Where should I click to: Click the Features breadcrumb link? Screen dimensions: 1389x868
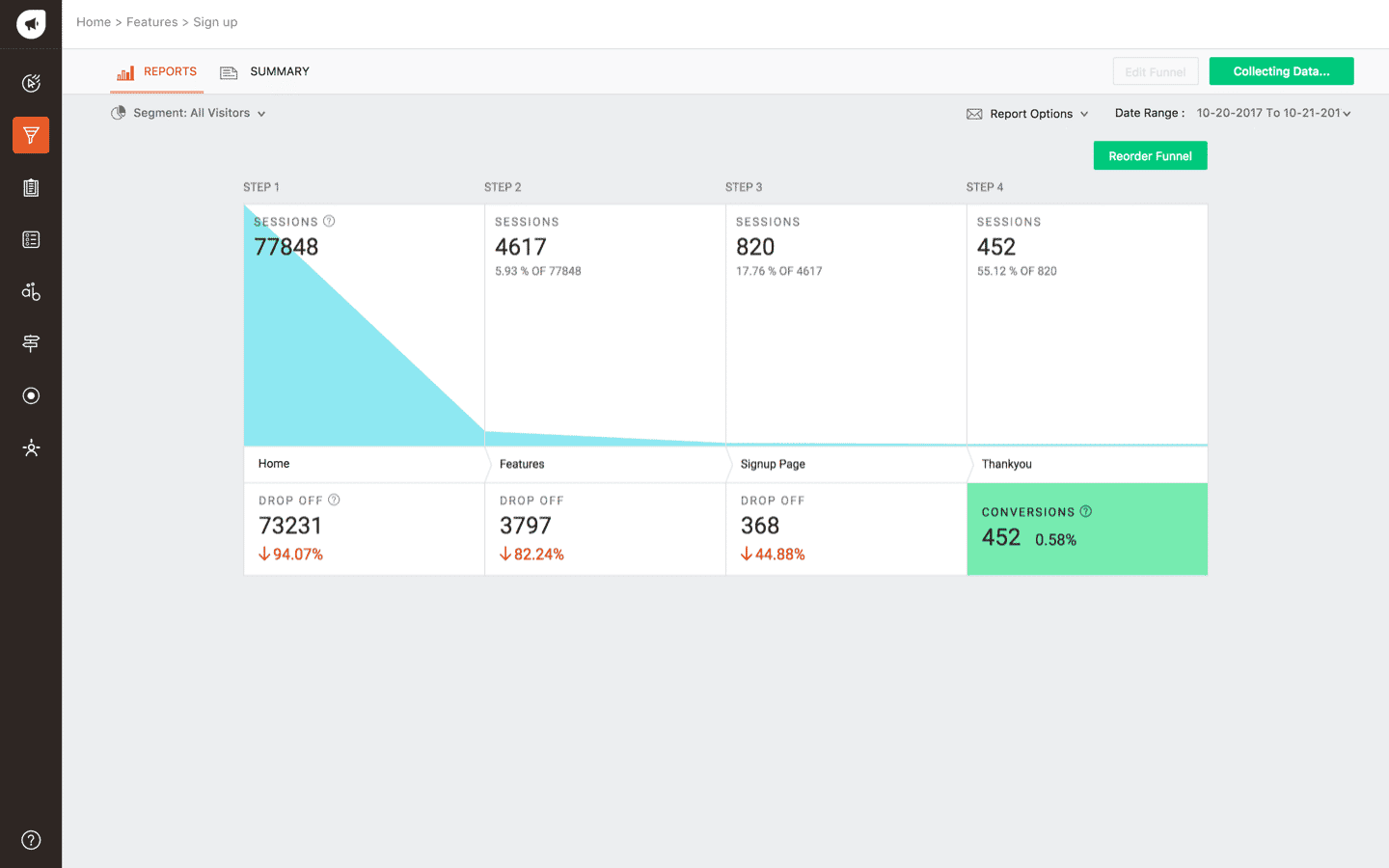(151, 22)
